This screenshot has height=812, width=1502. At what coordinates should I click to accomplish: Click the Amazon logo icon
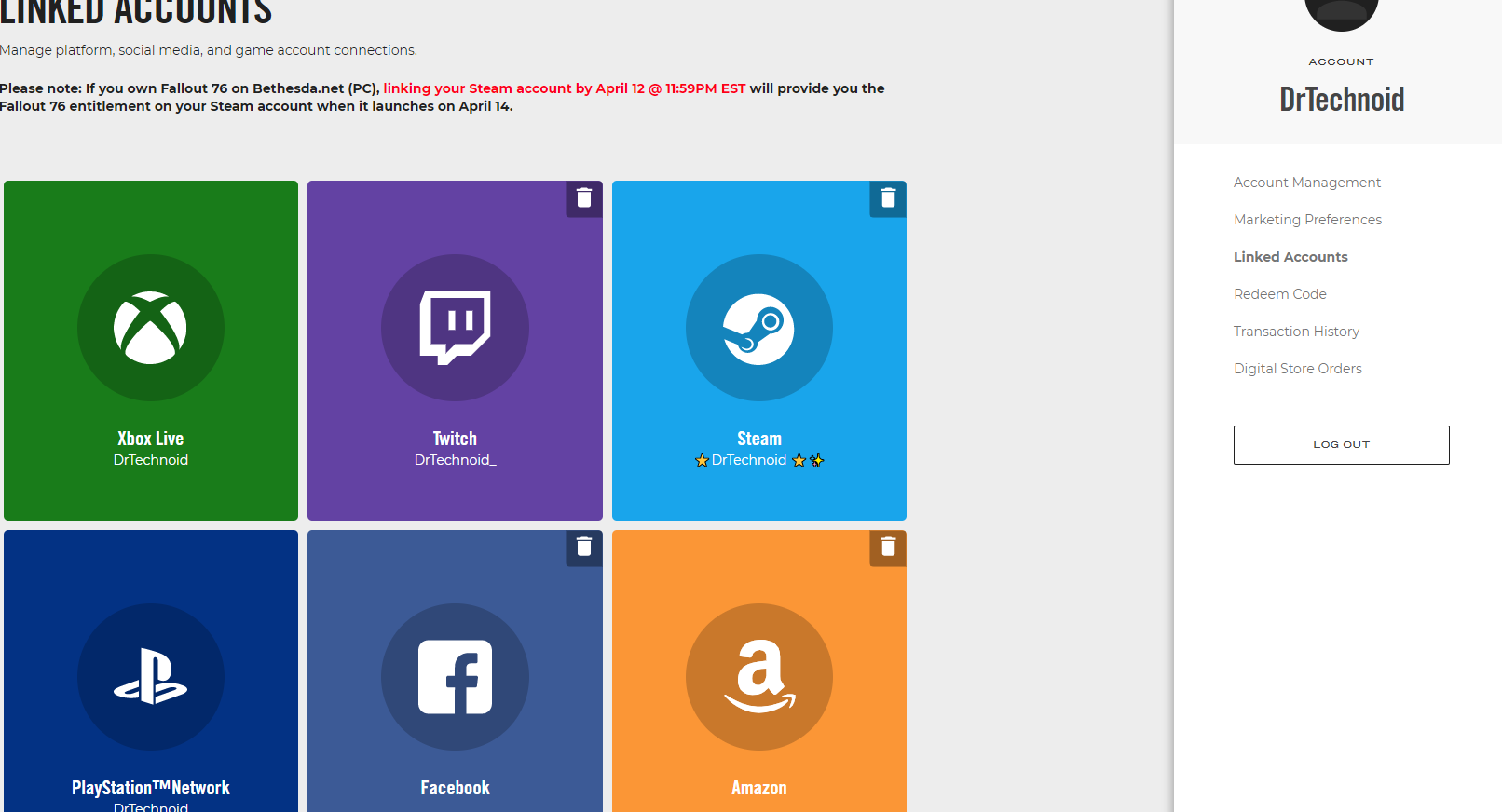759,677
